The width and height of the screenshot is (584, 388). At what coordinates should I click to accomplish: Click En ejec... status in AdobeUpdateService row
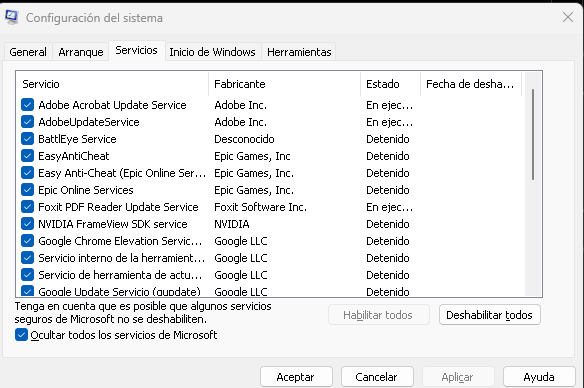(x=389, y=122)
